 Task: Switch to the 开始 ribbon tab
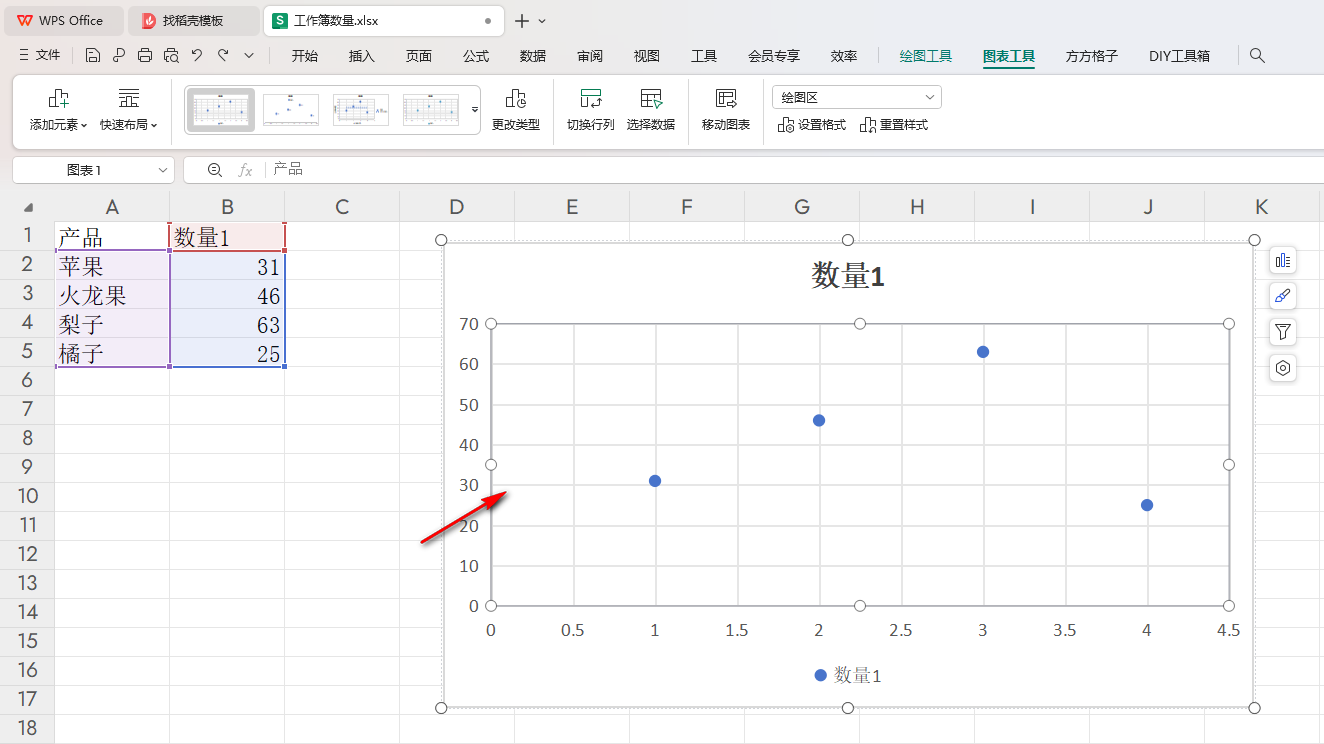click(x=305, y=56)
